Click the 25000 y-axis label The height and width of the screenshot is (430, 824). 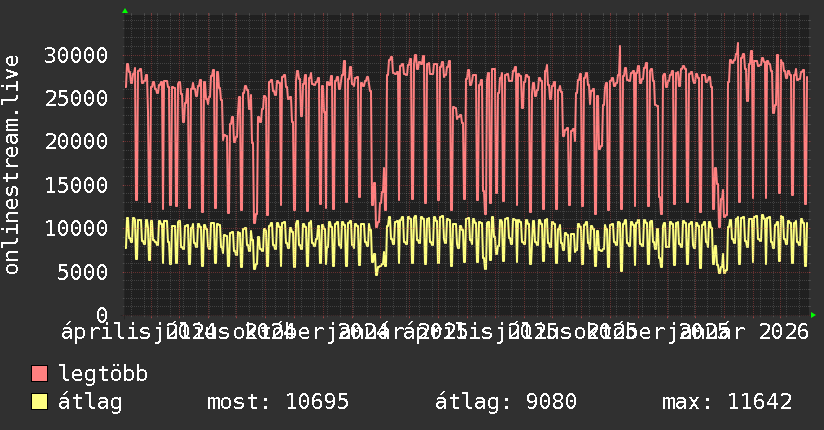pos(76,98)
